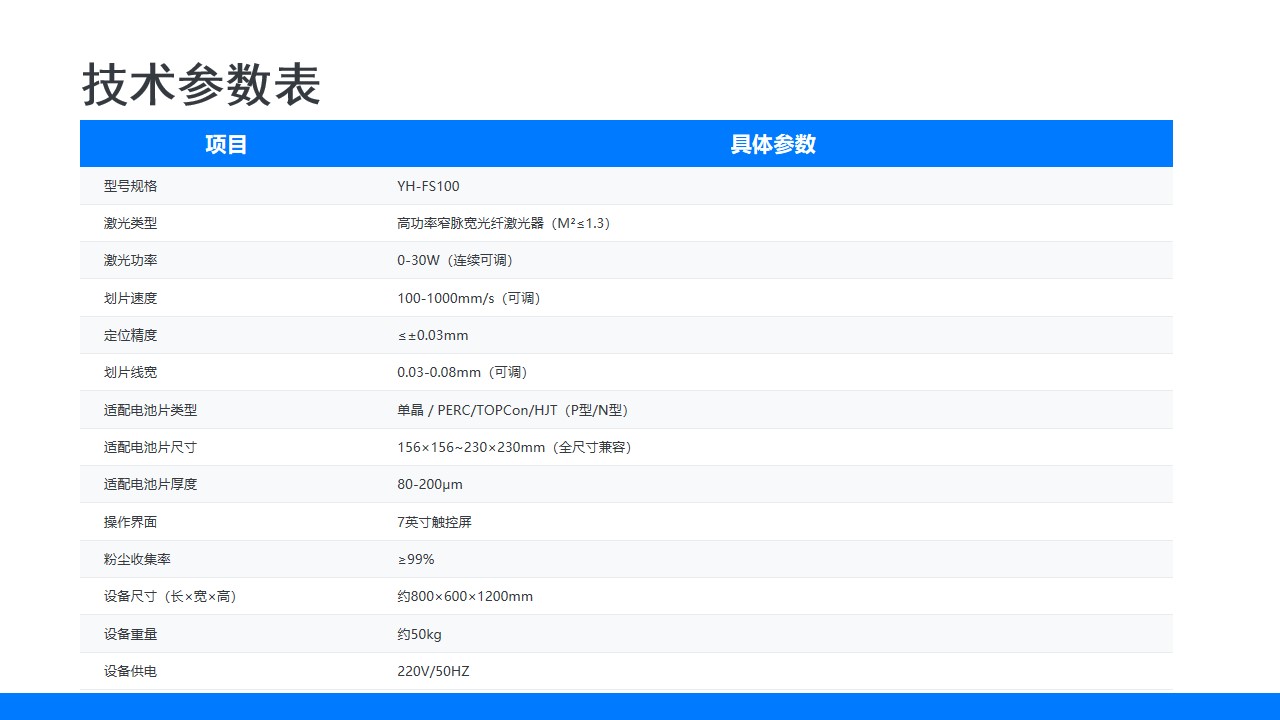Viewport: 1280px width, 720px height.
Task: Click the 156×156~230×230mm size value
Action: pos(514,447)
